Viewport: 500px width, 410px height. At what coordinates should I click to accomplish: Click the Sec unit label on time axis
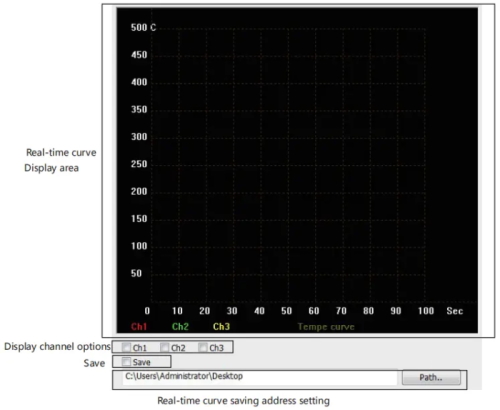(455, 311)
